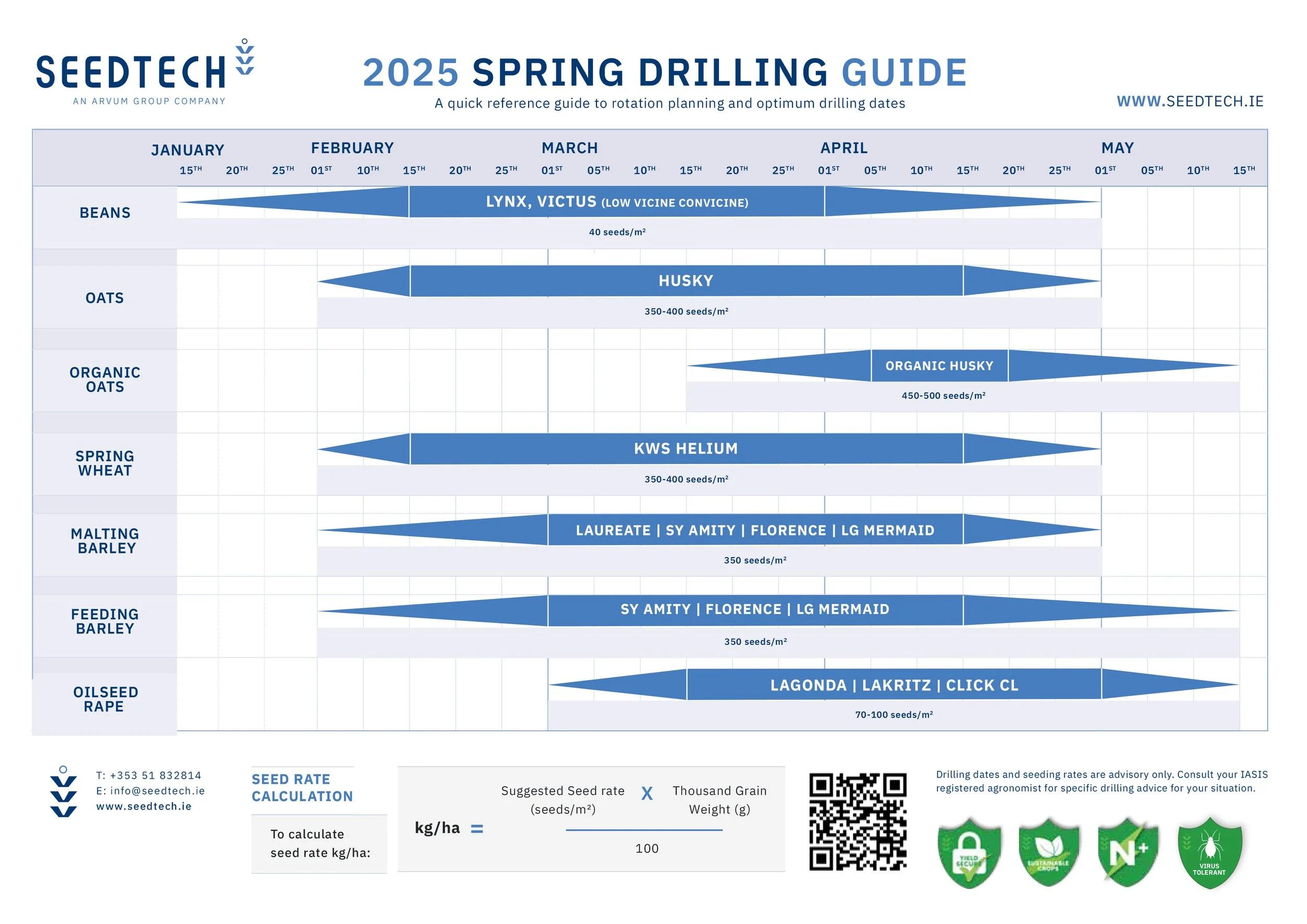This screenshot has height=924, width=1307.
Task: Toggle the ORGANIC OATS row
Action: pyautogui.click(x=104, y=380)
